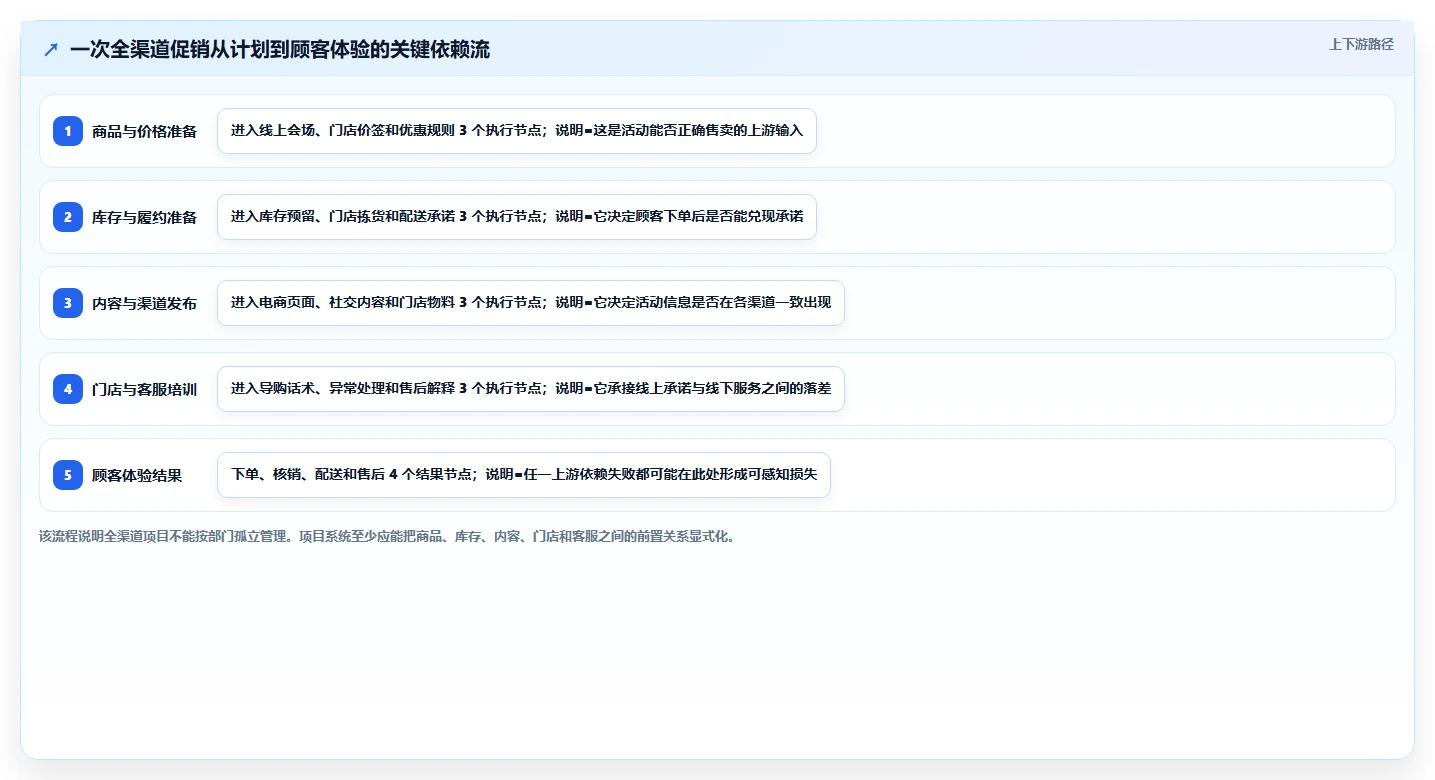Open the description box about 下单、核销、配送和售后
Image resolution: width=1435 pixels, height=780 pixels.
tap(524, 475)
